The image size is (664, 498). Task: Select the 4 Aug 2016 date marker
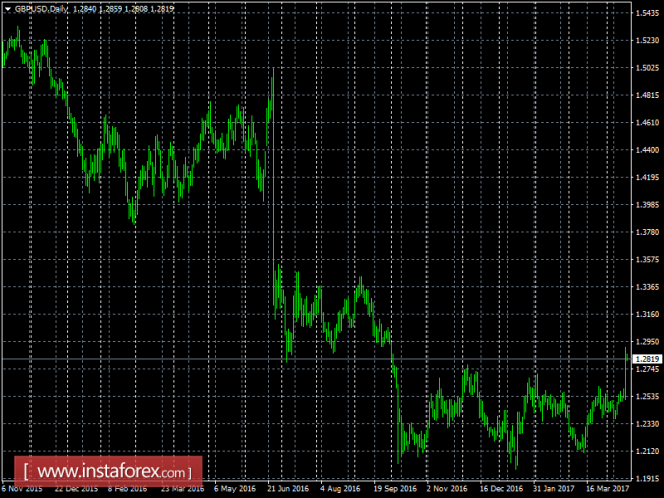(340, 489)
